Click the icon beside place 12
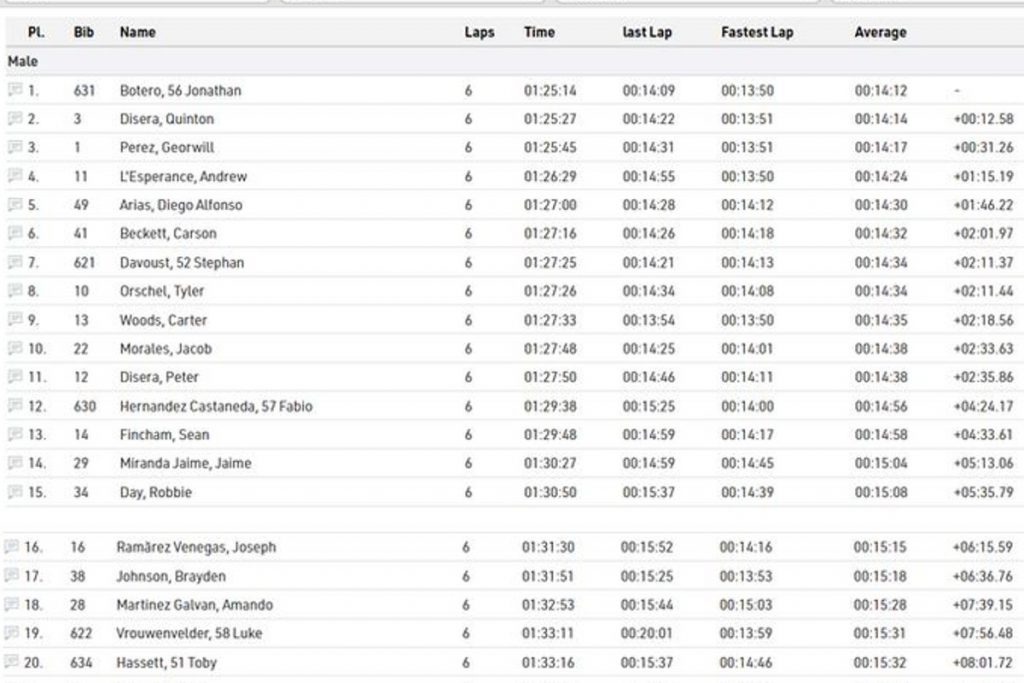This screenshot has width=1024, height=683. [x=15, y=406]
